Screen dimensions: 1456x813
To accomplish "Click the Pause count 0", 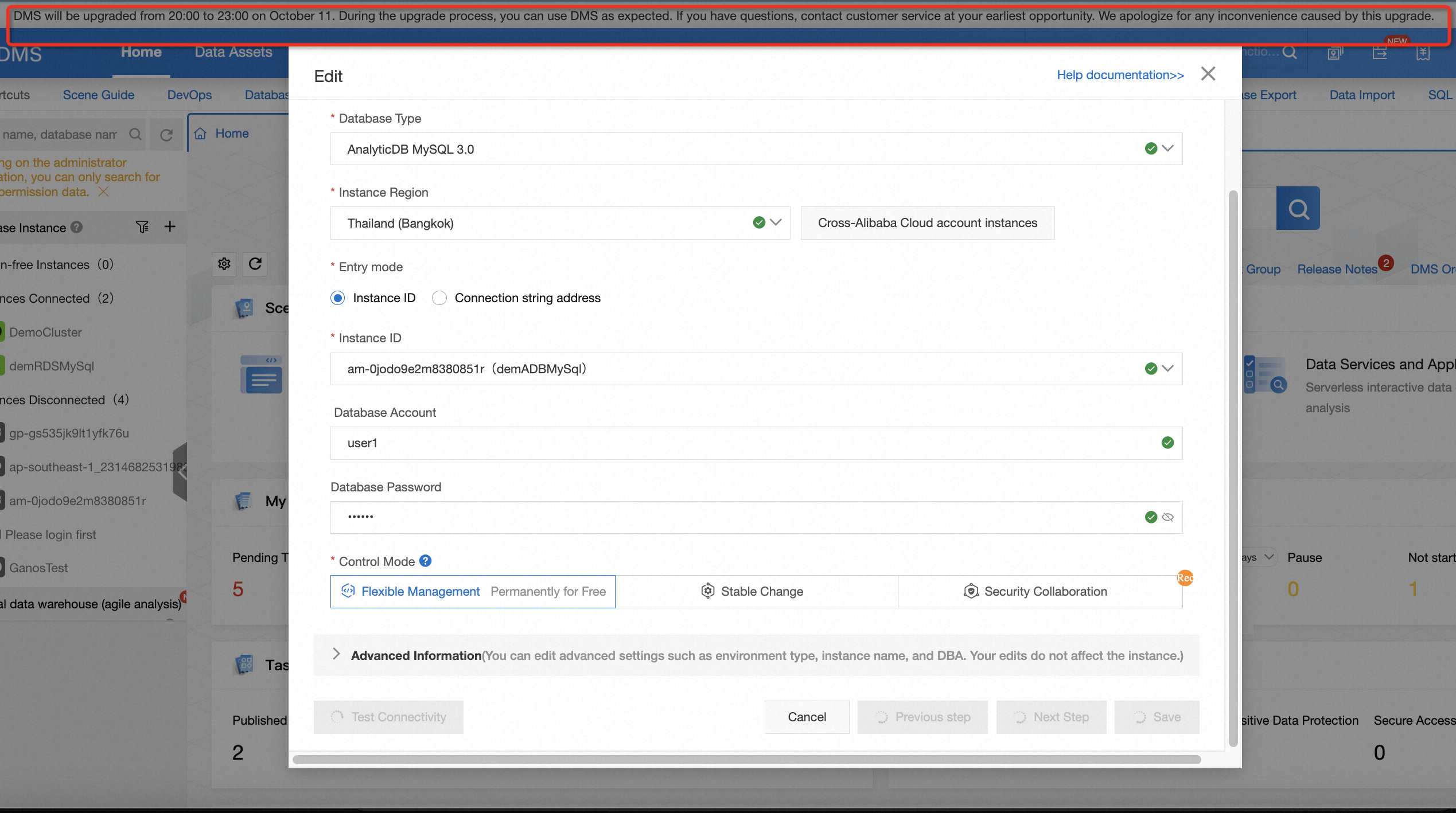I will (1293, 590).
